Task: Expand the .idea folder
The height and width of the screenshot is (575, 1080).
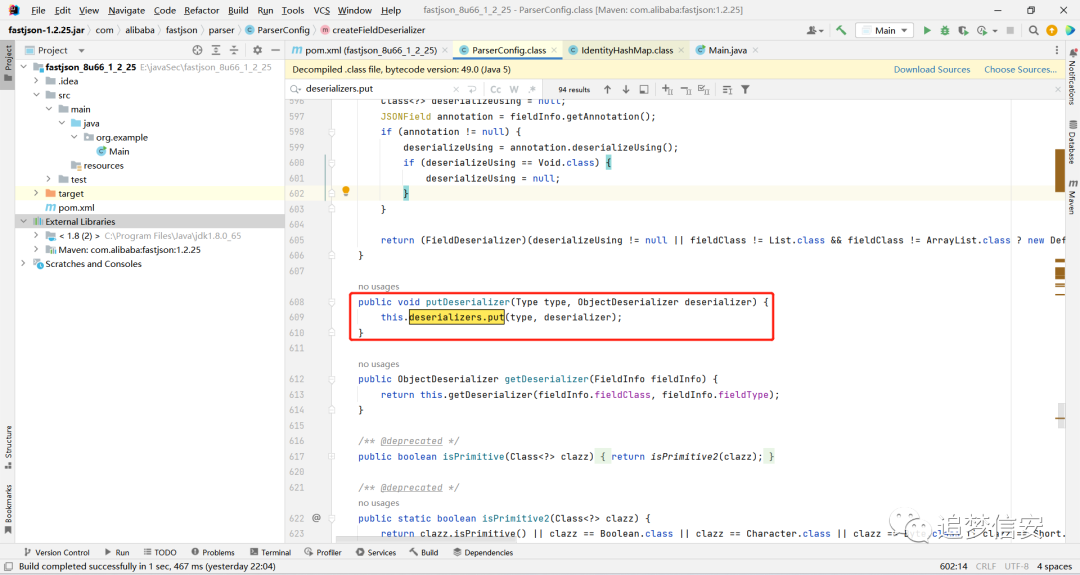Action: pos(37,81)
